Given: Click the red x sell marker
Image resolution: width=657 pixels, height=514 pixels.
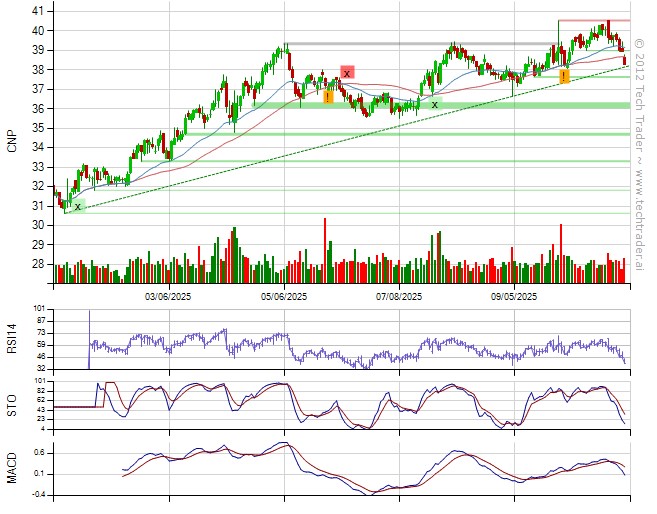Looking at the screenshot, I should point(347,72).
